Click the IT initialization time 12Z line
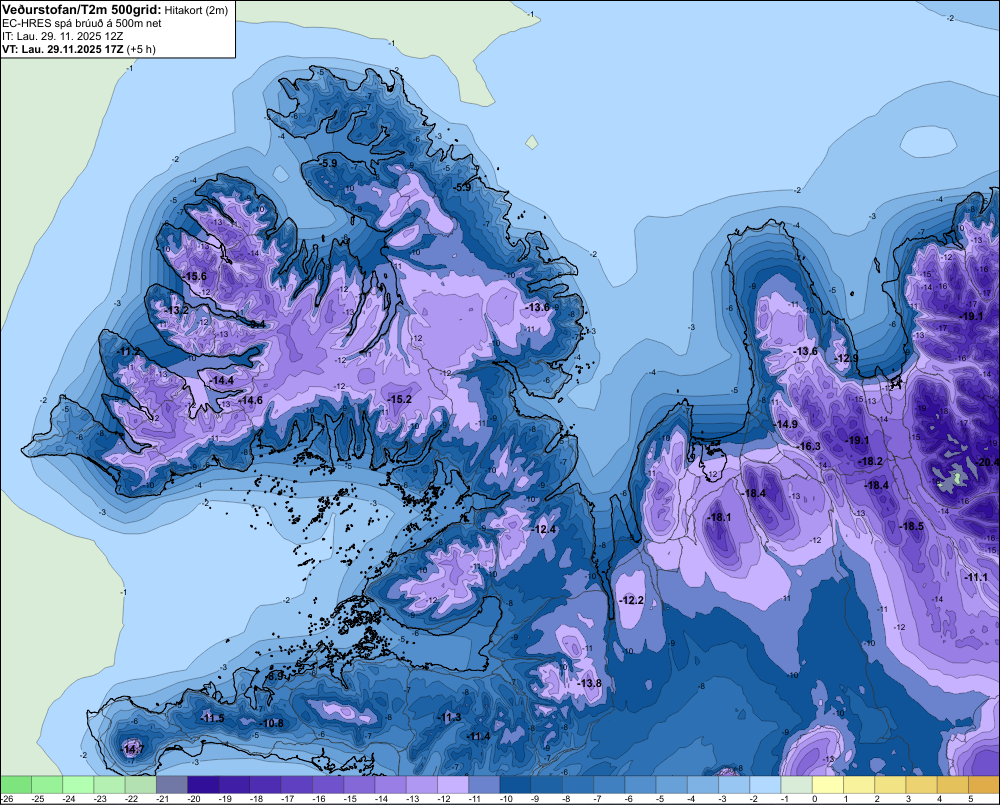The height and width of the screenshot is (805, 1000). pyautogui.click(x=62, y=36)
